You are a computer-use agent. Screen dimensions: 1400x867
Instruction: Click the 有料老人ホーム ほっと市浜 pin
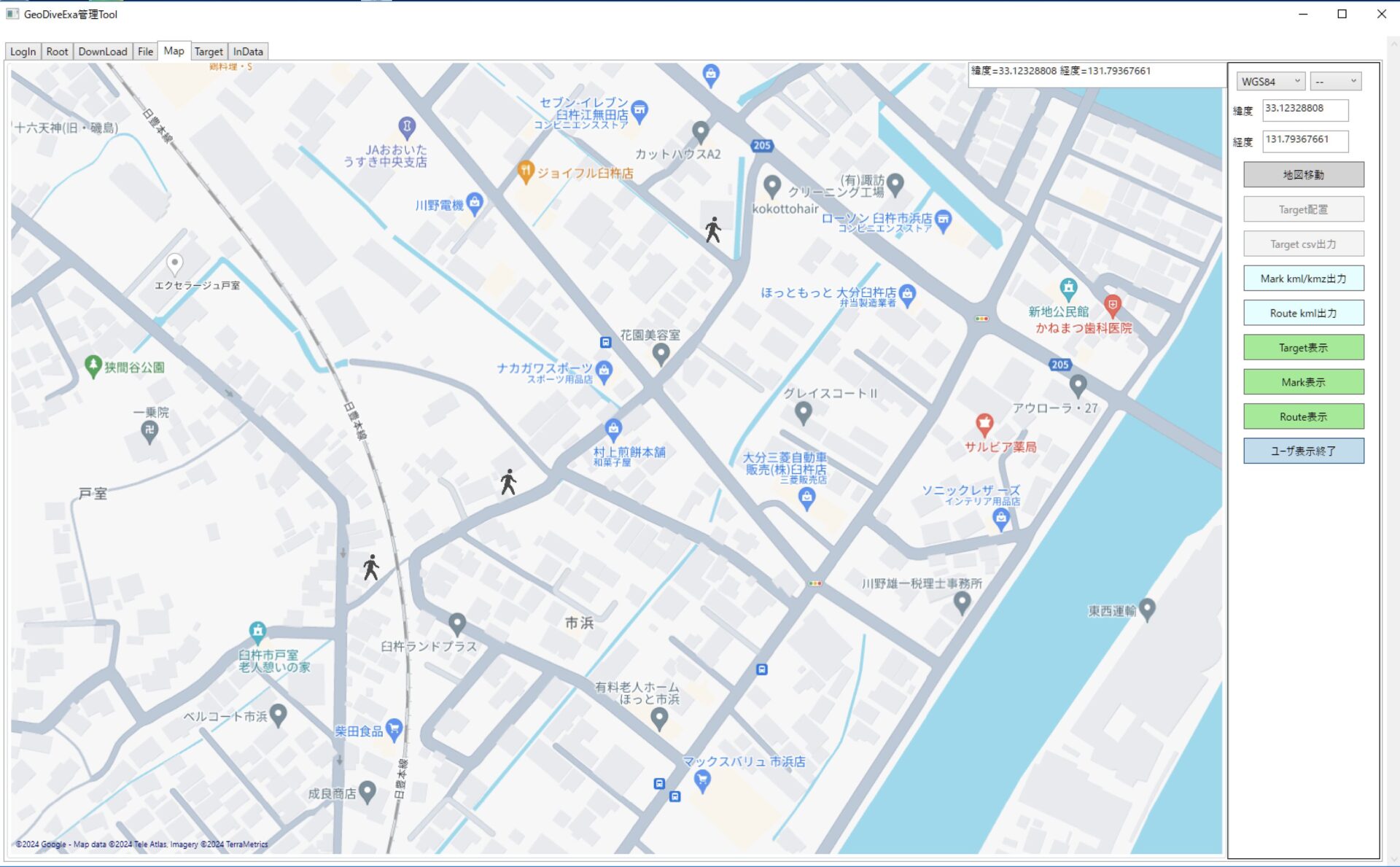[x=659, y=719]
